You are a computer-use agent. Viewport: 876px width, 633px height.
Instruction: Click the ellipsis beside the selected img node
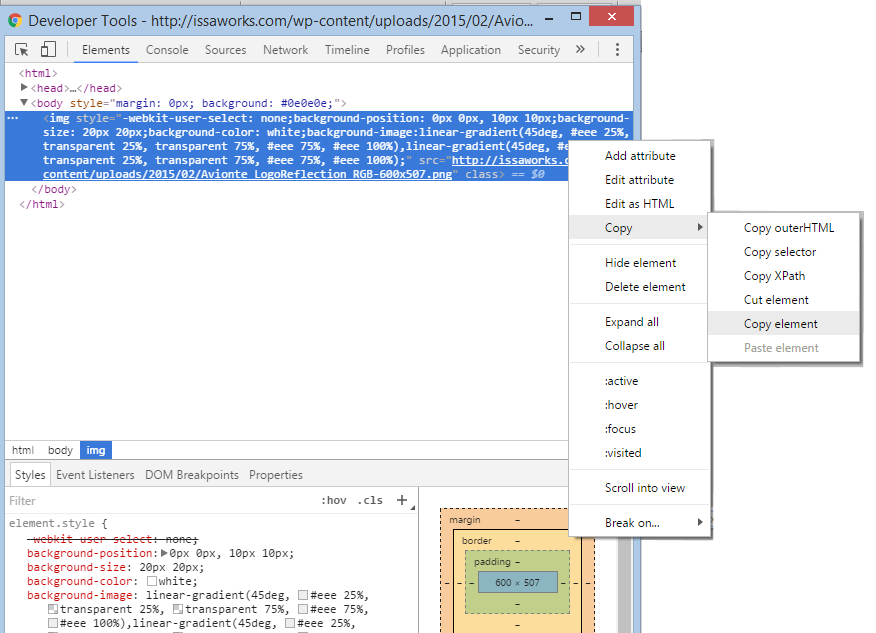tap(13, 118)
